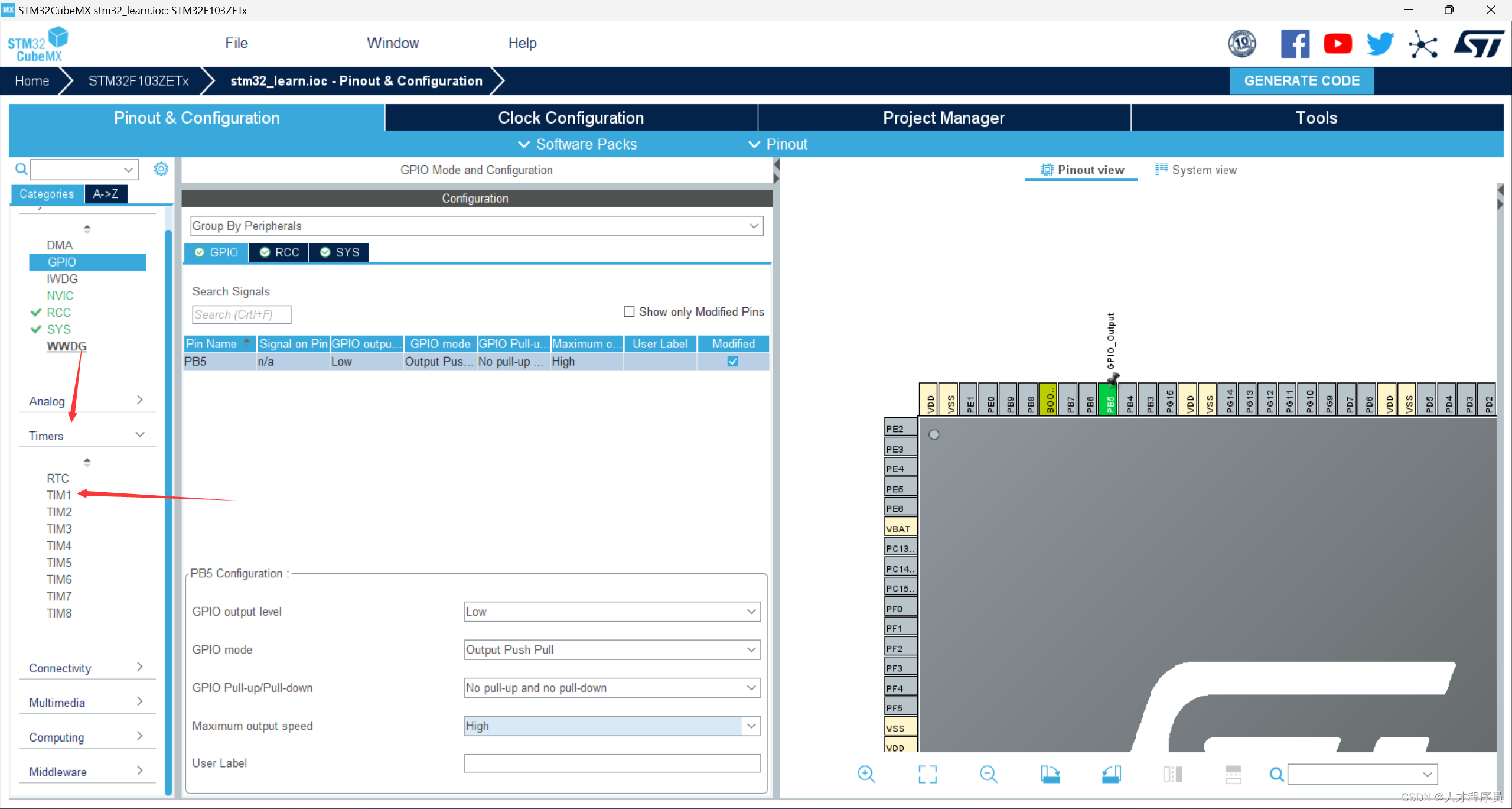Viewport: 1512px width, 809px height.
Task: Open the categories settings gear icon
Action: (x=161, y=170)
